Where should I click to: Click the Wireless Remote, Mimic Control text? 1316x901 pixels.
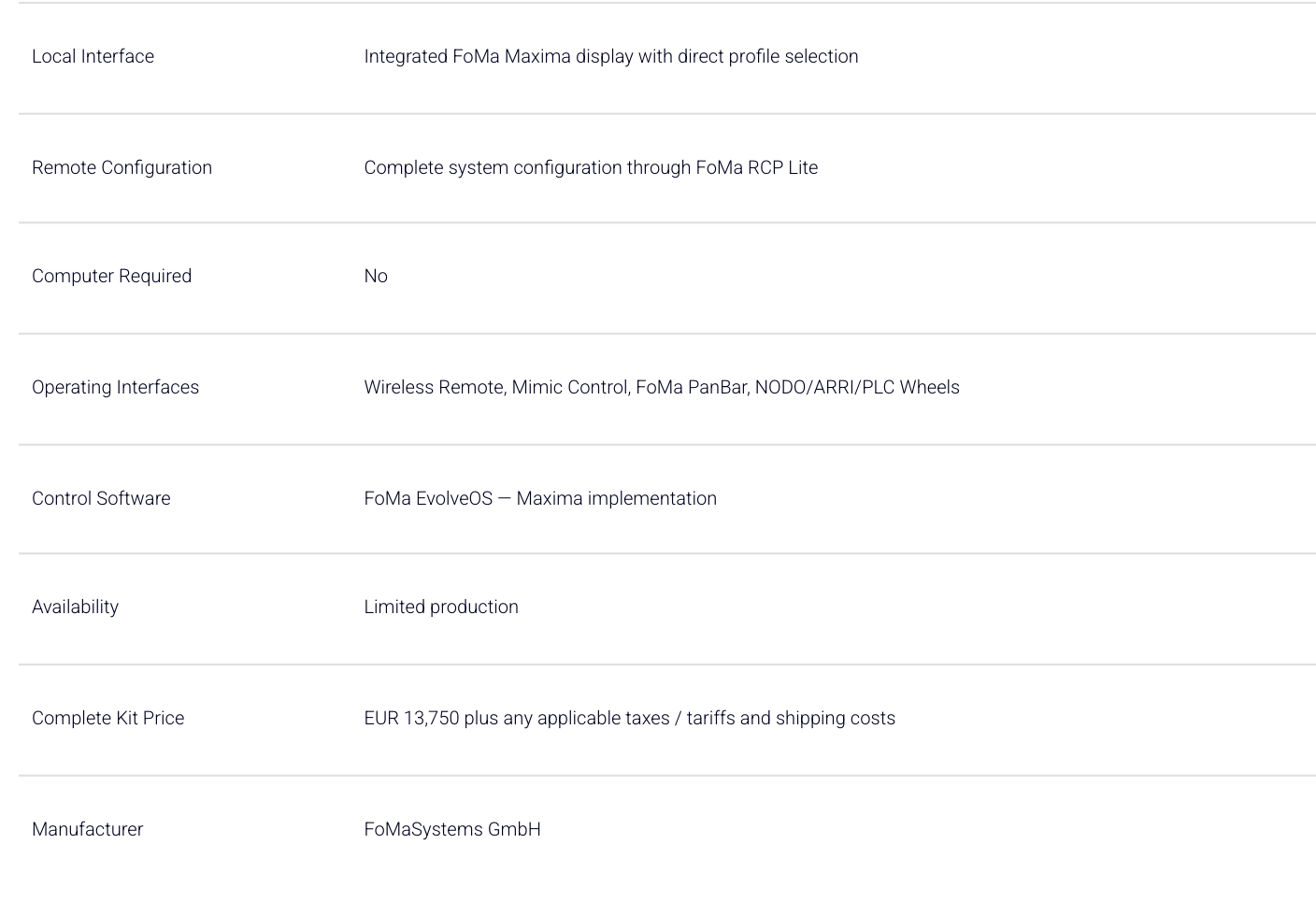click(496, 387)
